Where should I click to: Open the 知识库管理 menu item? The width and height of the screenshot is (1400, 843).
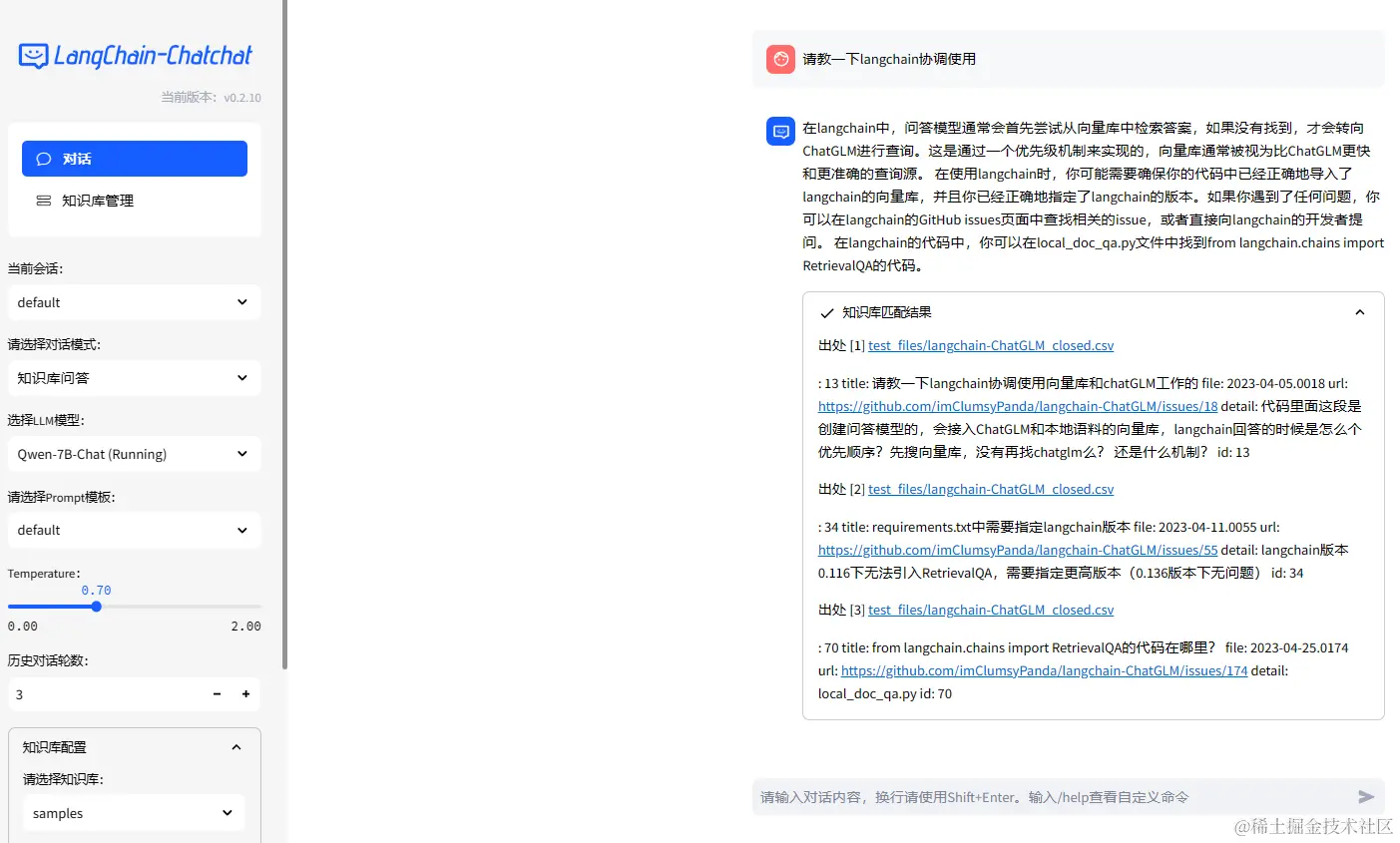coord(135,201)
